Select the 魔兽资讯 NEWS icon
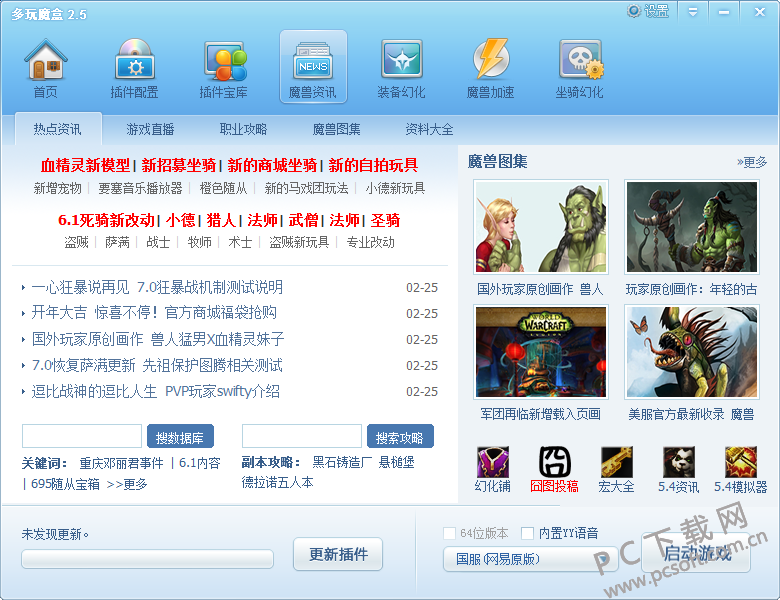Screen dimensions: 780x600 pos(313,67)
